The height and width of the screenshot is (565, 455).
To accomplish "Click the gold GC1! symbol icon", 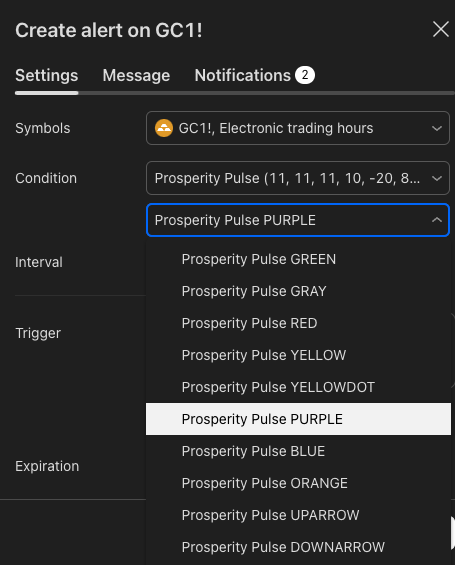I will 164,128.
